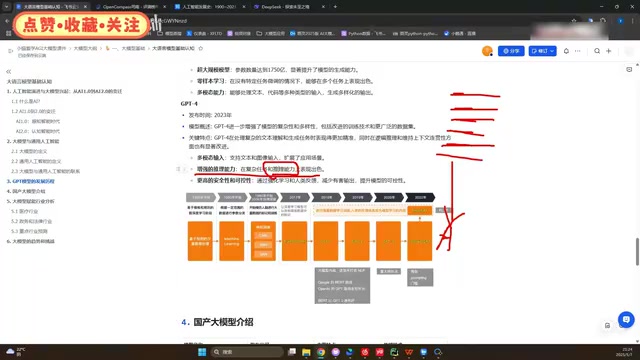Jump to outline item 5.1 医疗行业

tap(24, 211)
